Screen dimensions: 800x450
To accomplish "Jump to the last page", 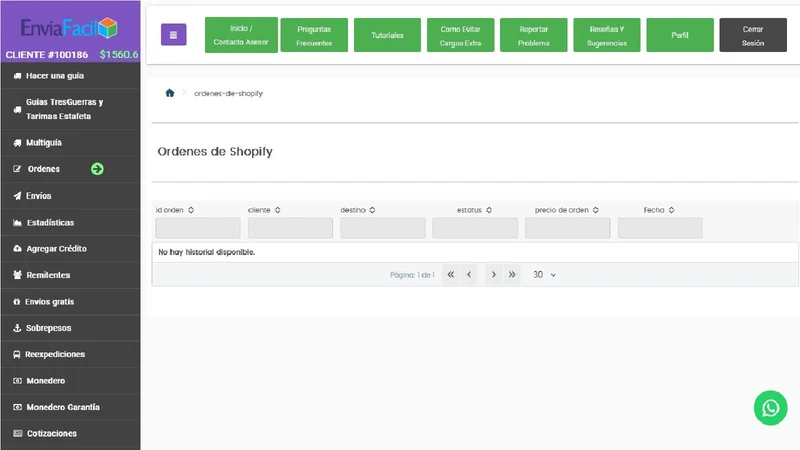I will click(512, 274).
